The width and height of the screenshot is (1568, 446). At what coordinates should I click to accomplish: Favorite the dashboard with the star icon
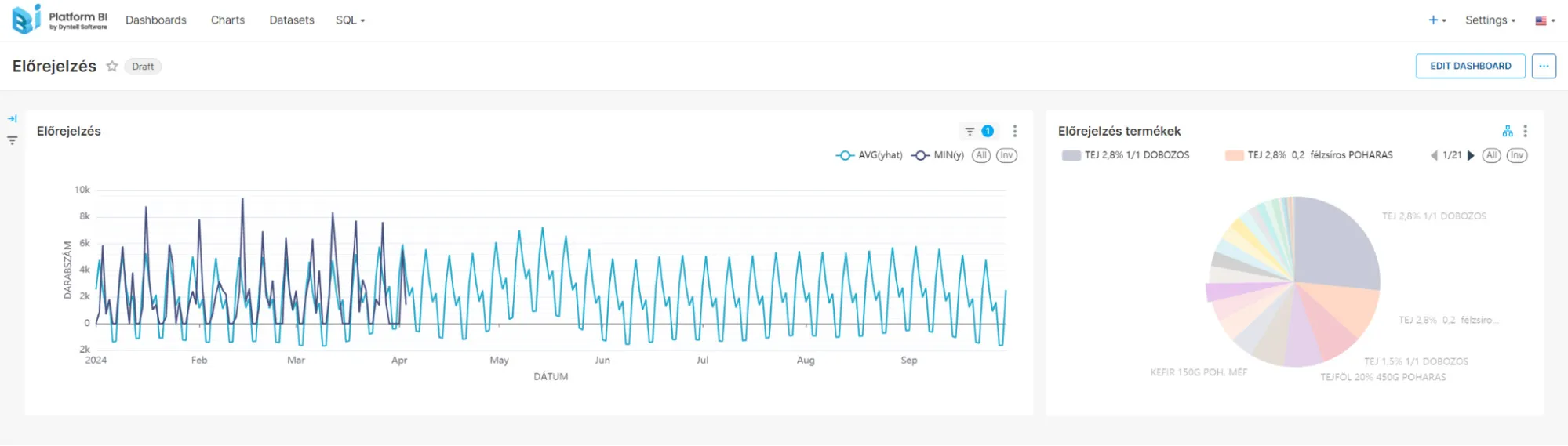tap(112, 67)
